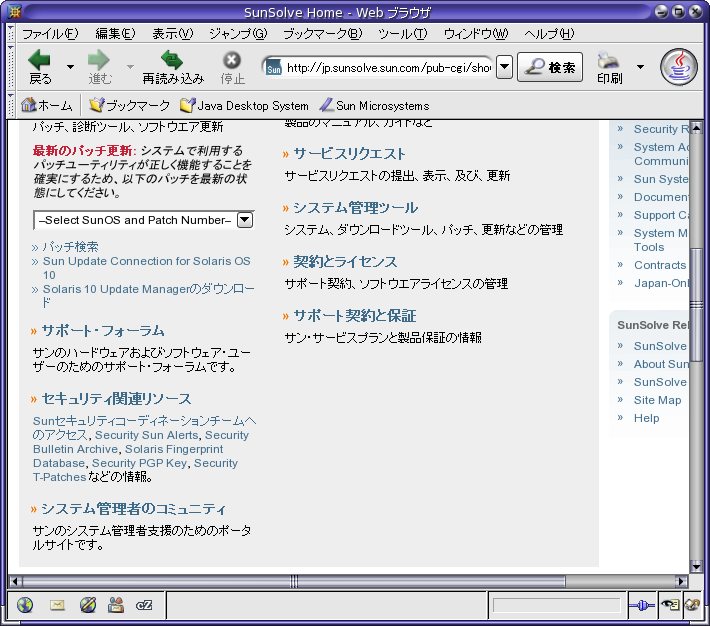
Task: Click the Print (印刷) icon
Action: tap(608, 60)
